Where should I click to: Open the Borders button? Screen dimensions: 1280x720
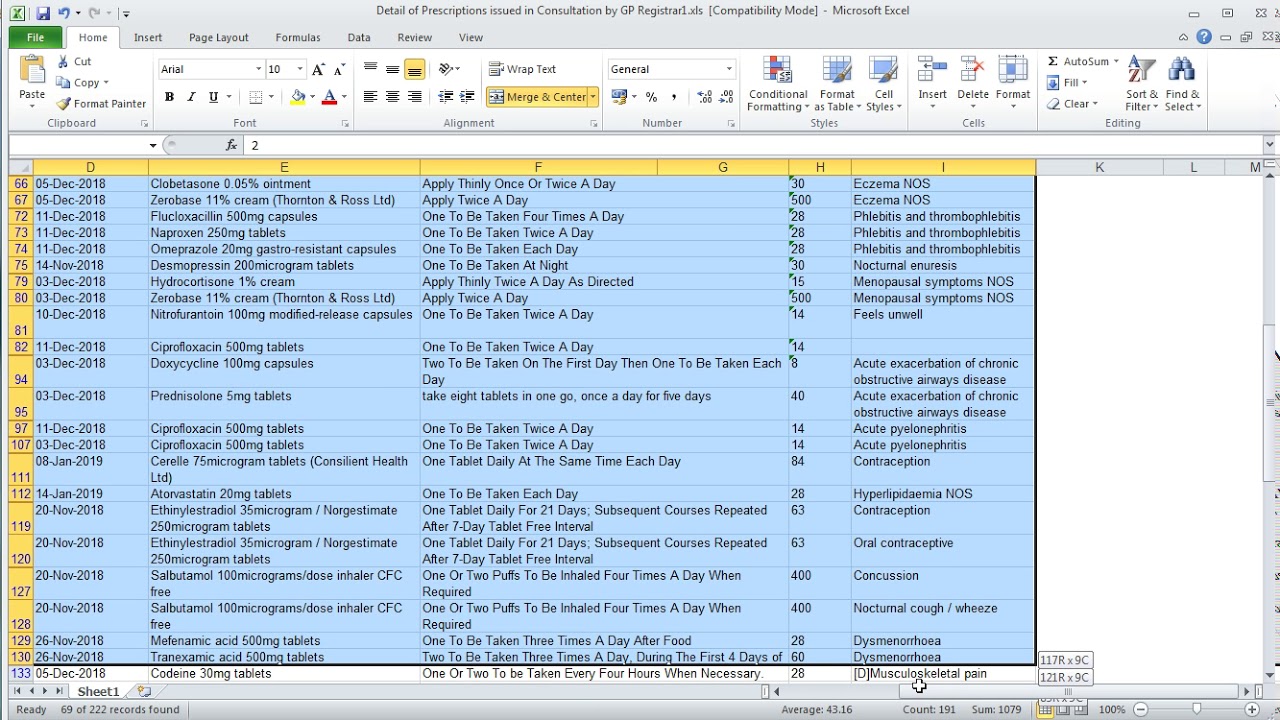click(256, 97)
